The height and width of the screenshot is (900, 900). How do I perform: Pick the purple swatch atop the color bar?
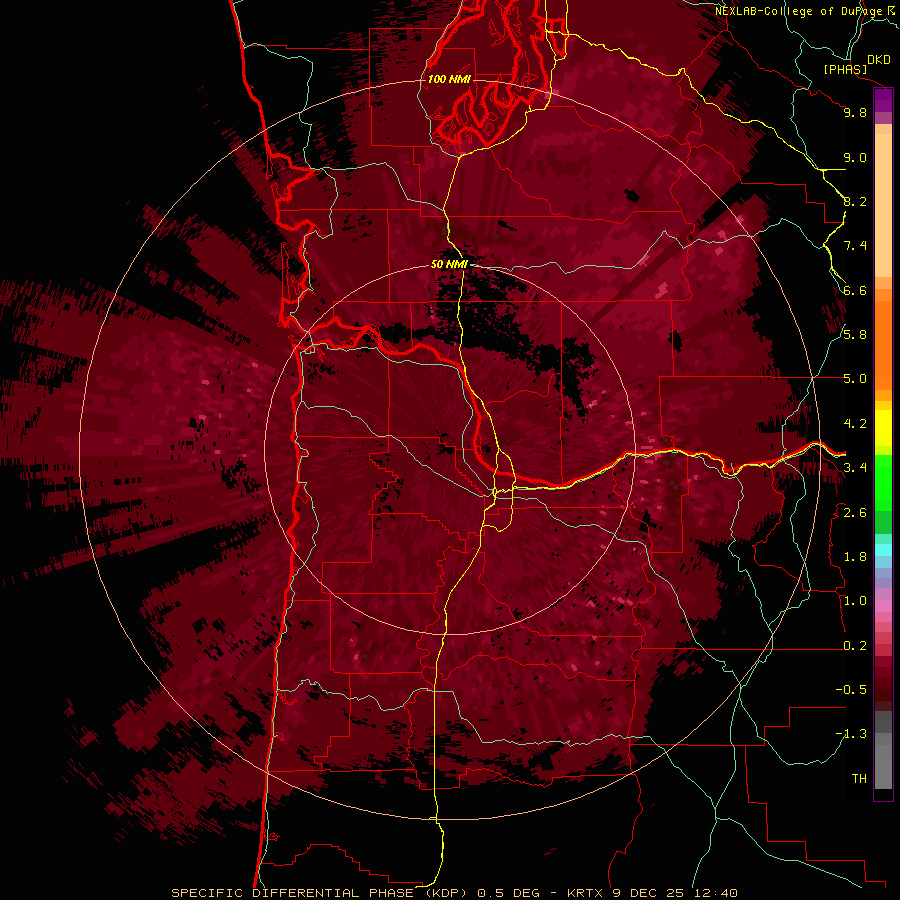(x=883, y=100)
